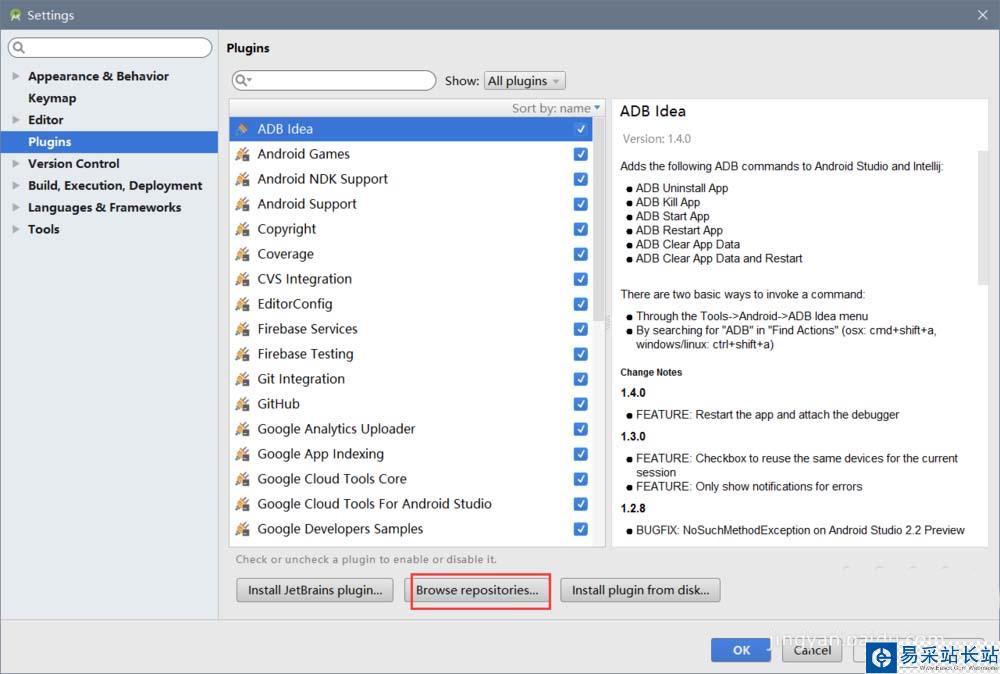
Task: Click the settings search field
Action: pos(110,47)
